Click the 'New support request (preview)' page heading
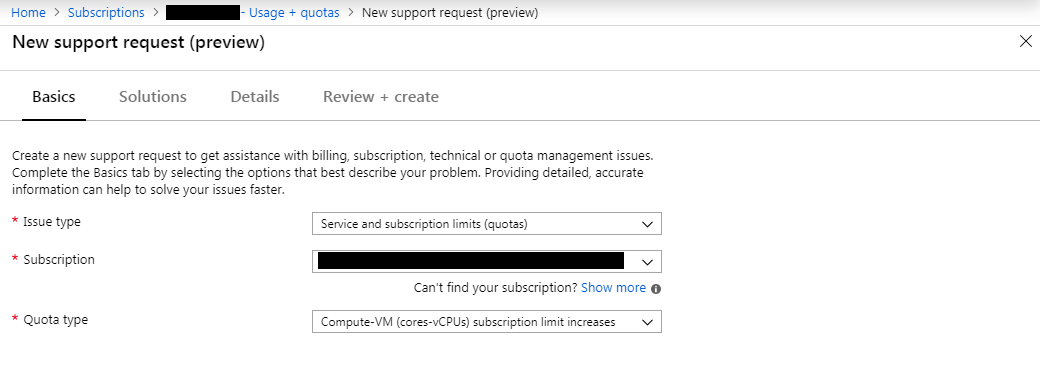The height and width of the screenshot is (389, 1040). click(139, 42)
